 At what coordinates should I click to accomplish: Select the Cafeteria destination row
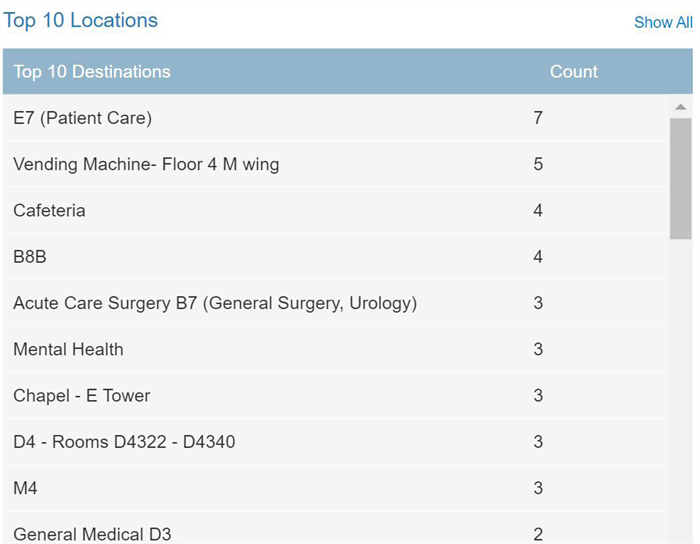point(336,210)
